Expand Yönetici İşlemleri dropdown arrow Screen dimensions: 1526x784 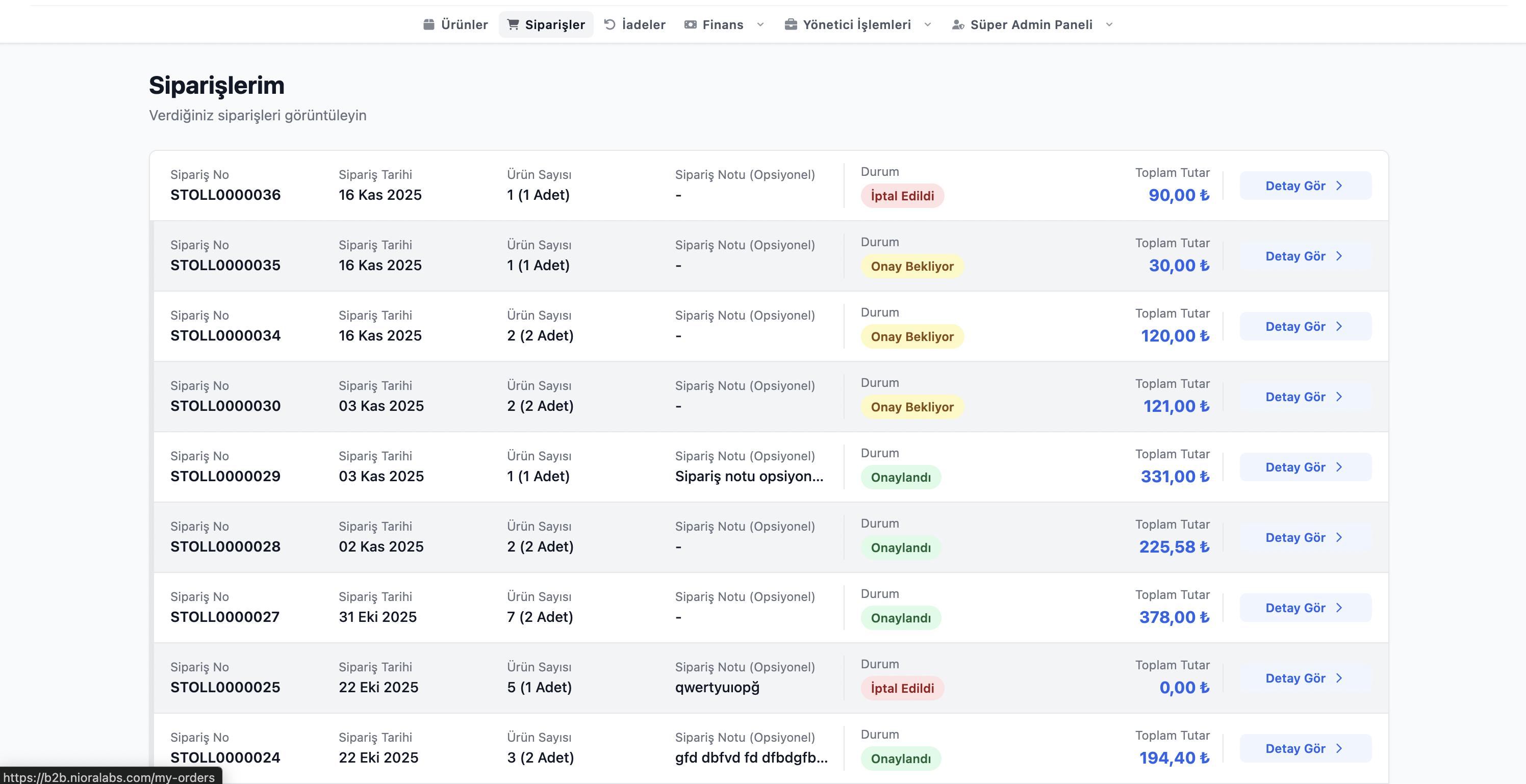pos(928,24)
